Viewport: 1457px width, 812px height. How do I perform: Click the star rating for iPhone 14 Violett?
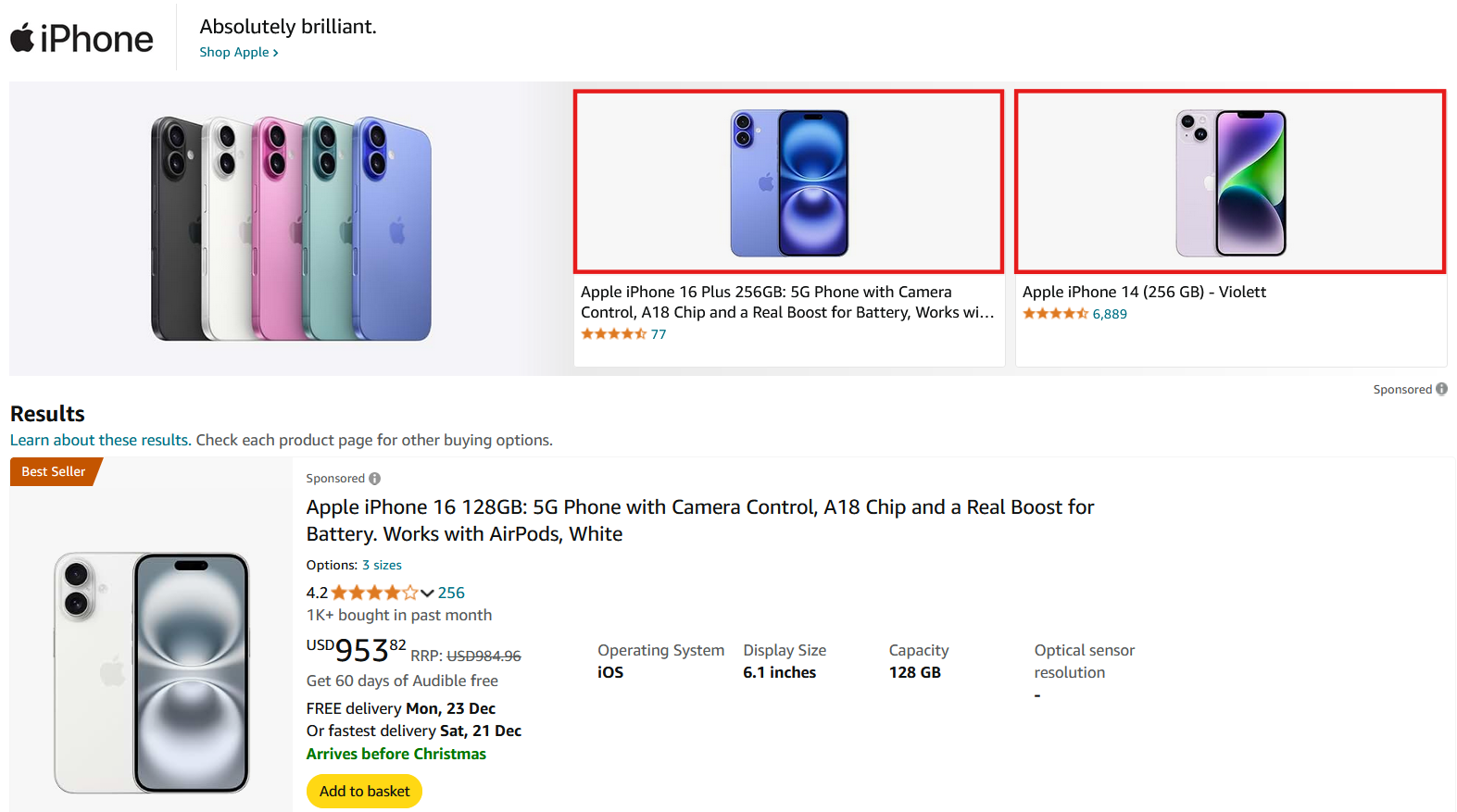1054,313
